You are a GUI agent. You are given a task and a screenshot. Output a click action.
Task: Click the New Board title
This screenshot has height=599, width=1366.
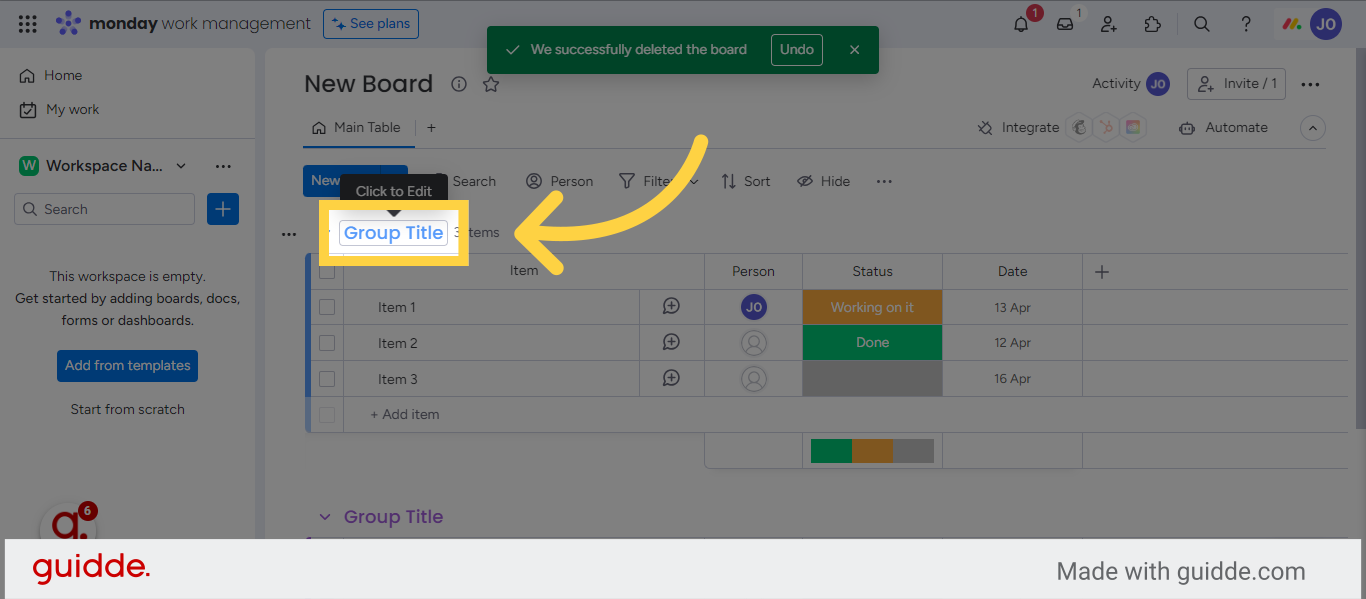coord(369,84)
